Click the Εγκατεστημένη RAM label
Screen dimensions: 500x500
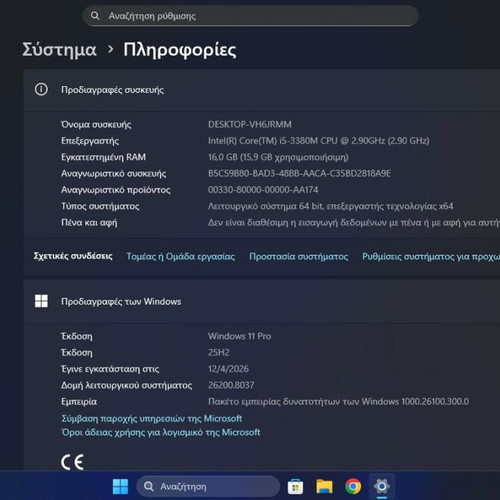[103, 157]
